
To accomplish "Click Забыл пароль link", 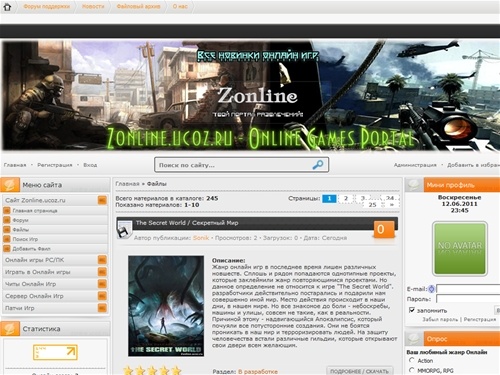I will click(440, 319).
